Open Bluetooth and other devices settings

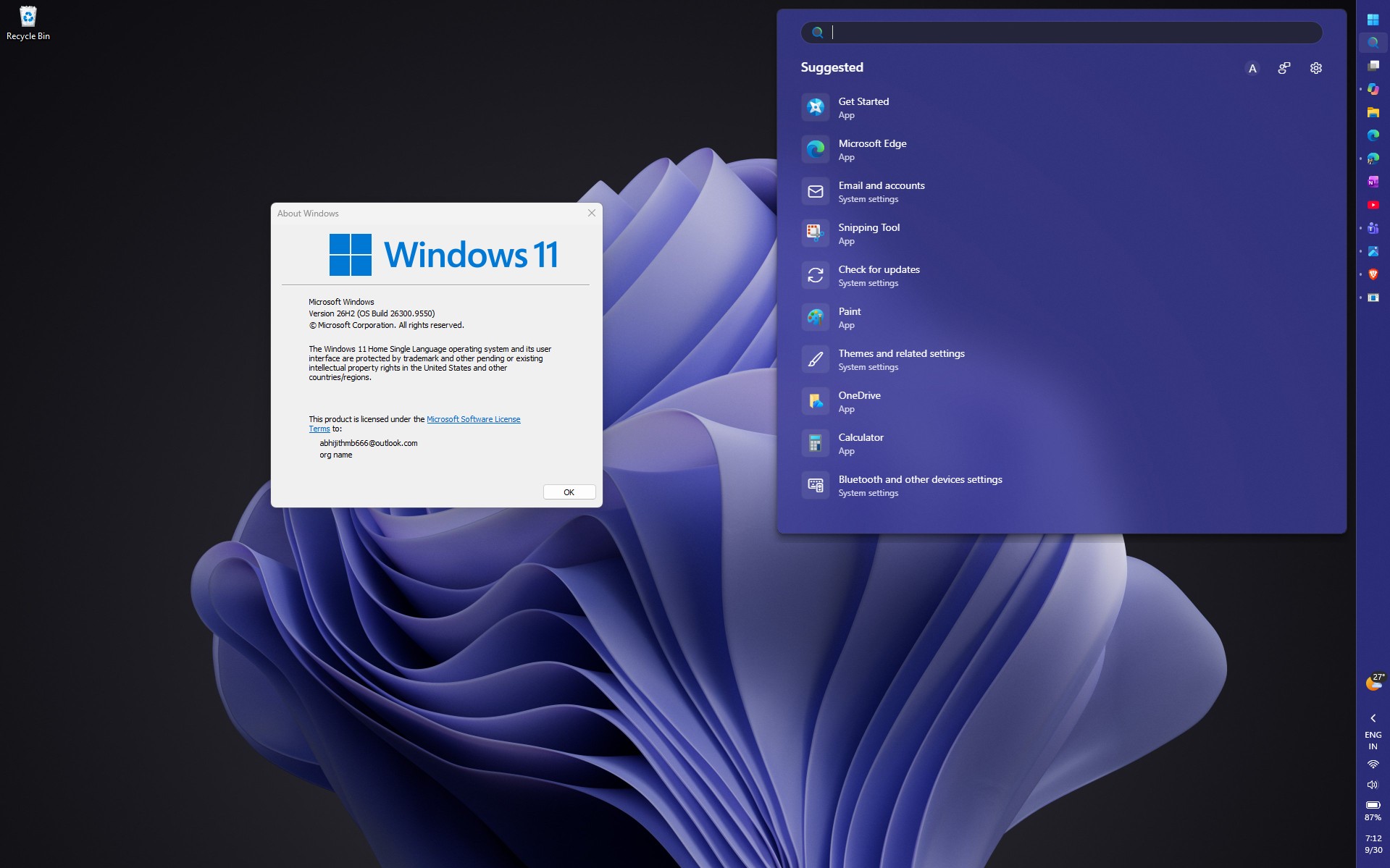click(1061, 485)
